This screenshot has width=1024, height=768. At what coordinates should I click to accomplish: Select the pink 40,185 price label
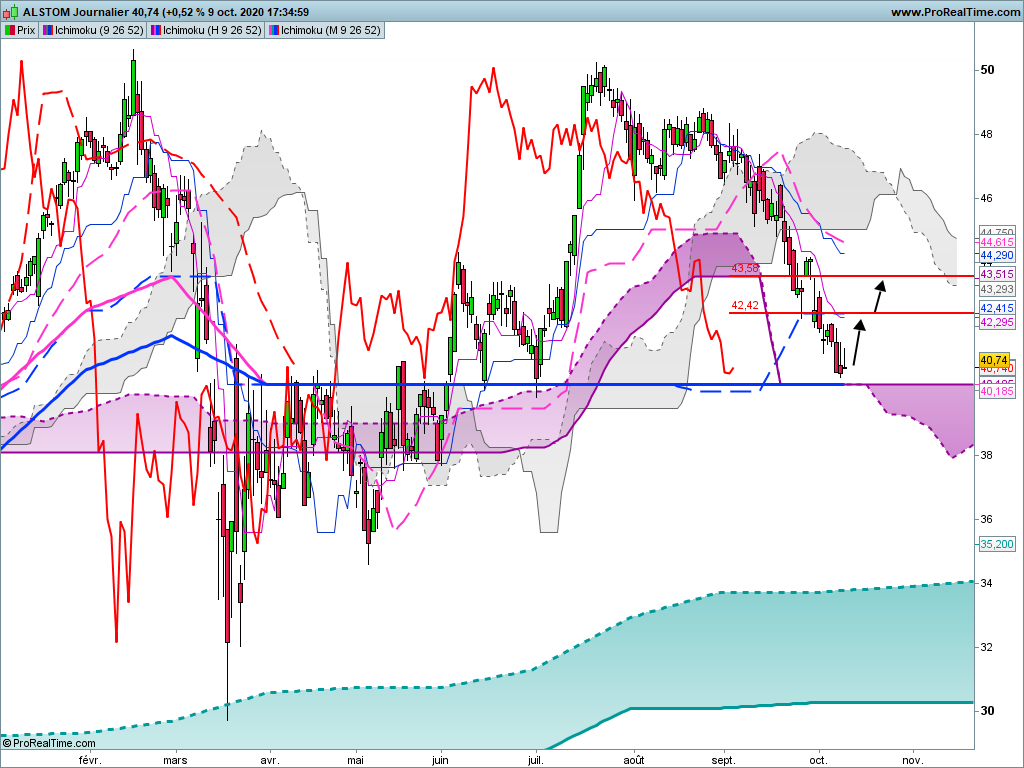[x=997, y=391]
